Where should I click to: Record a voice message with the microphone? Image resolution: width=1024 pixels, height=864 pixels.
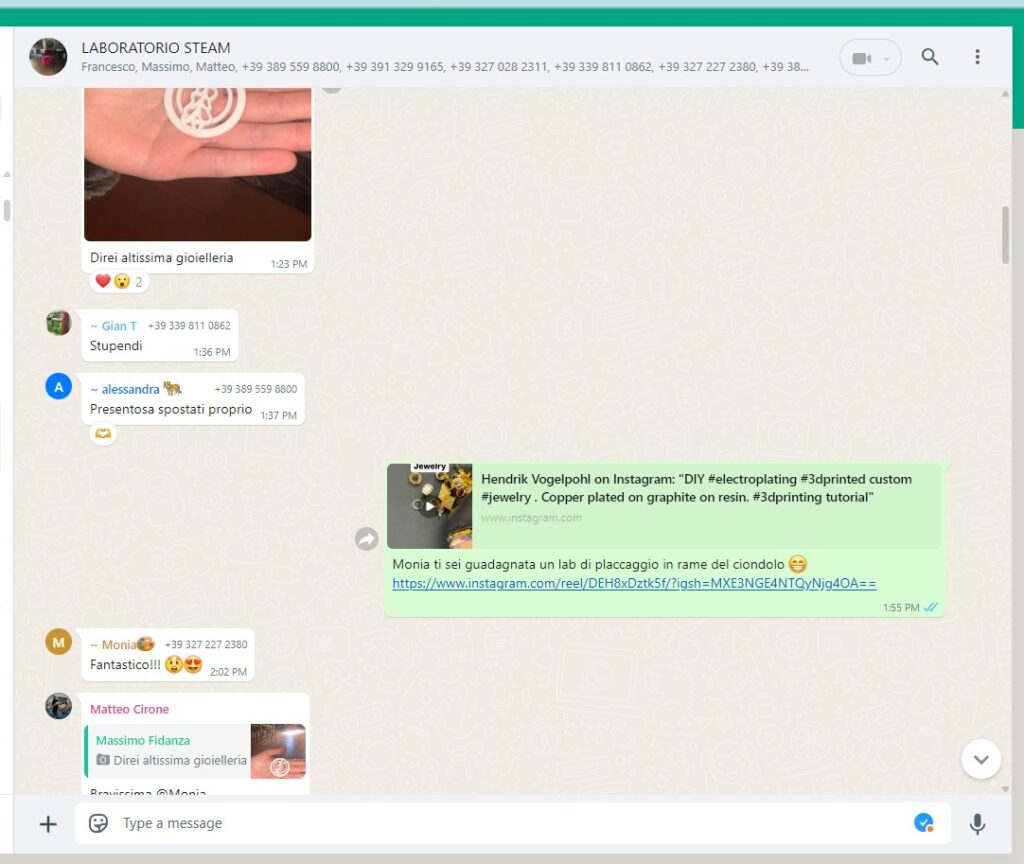click(977, 824)
